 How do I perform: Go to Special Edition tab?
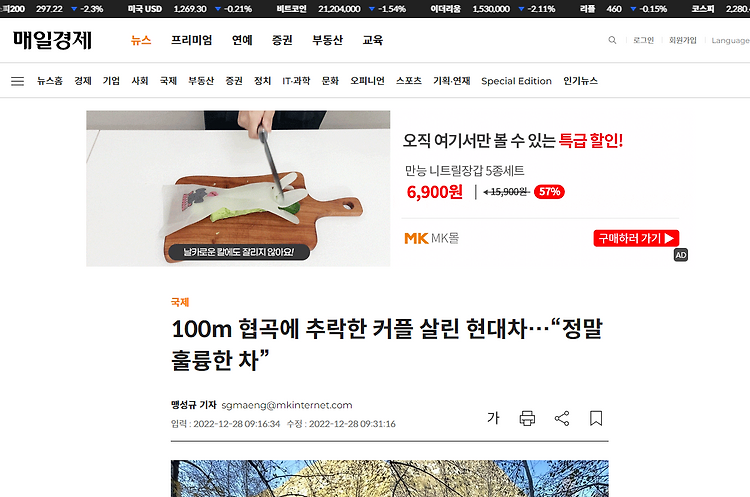(x=517, y=81)
